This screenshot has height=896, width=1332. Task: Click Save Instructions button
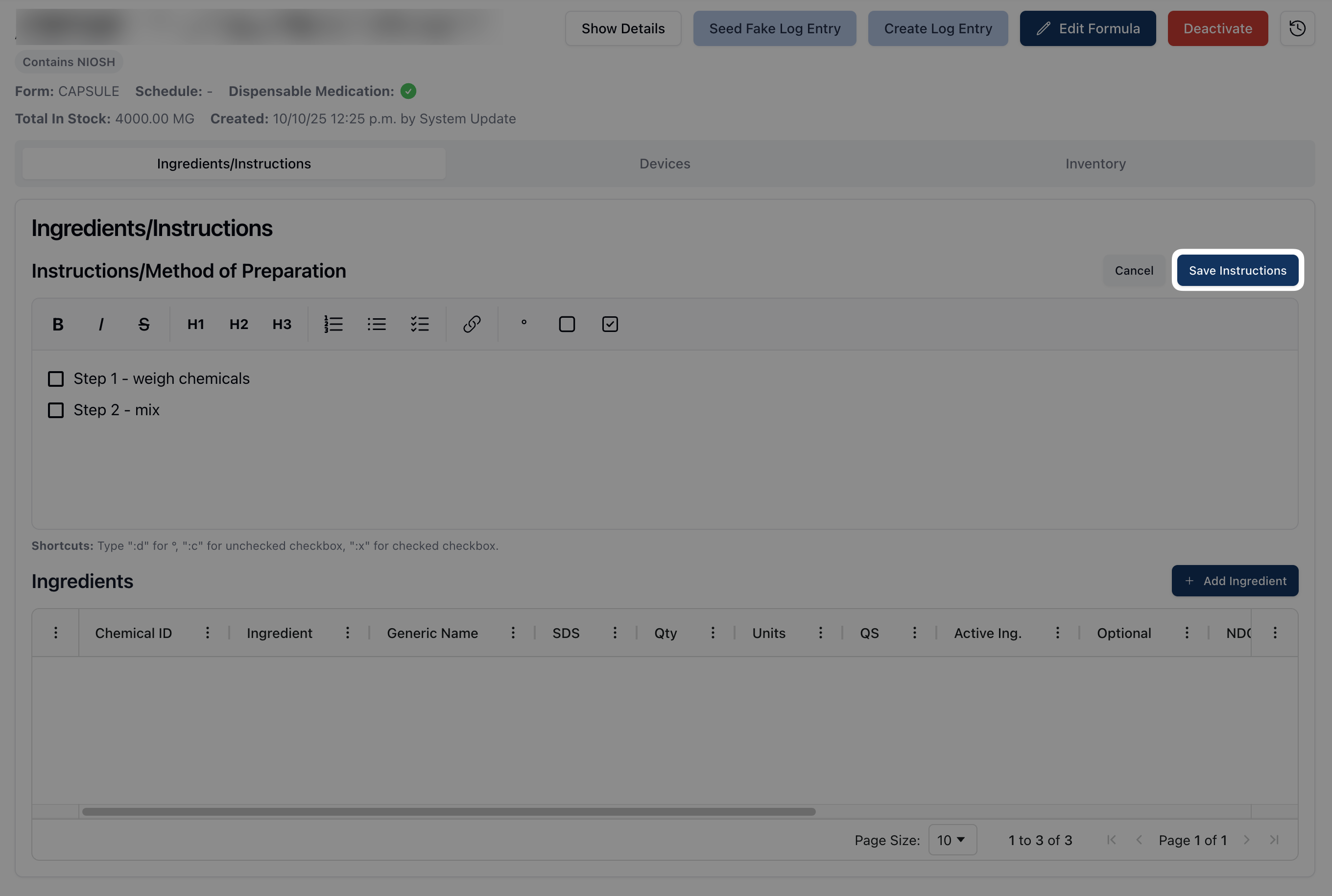(x=1237, y=270)
